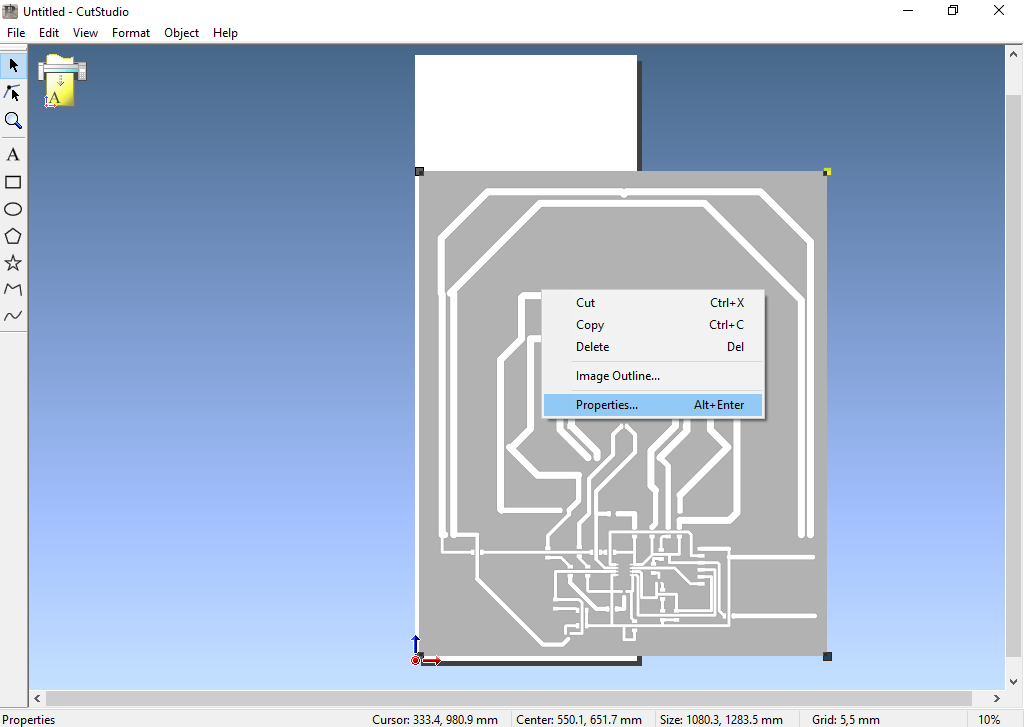The image size is (1024, 727).
Task: Click the vertical scrollbar up arrow
Action: pos(1014,54)
